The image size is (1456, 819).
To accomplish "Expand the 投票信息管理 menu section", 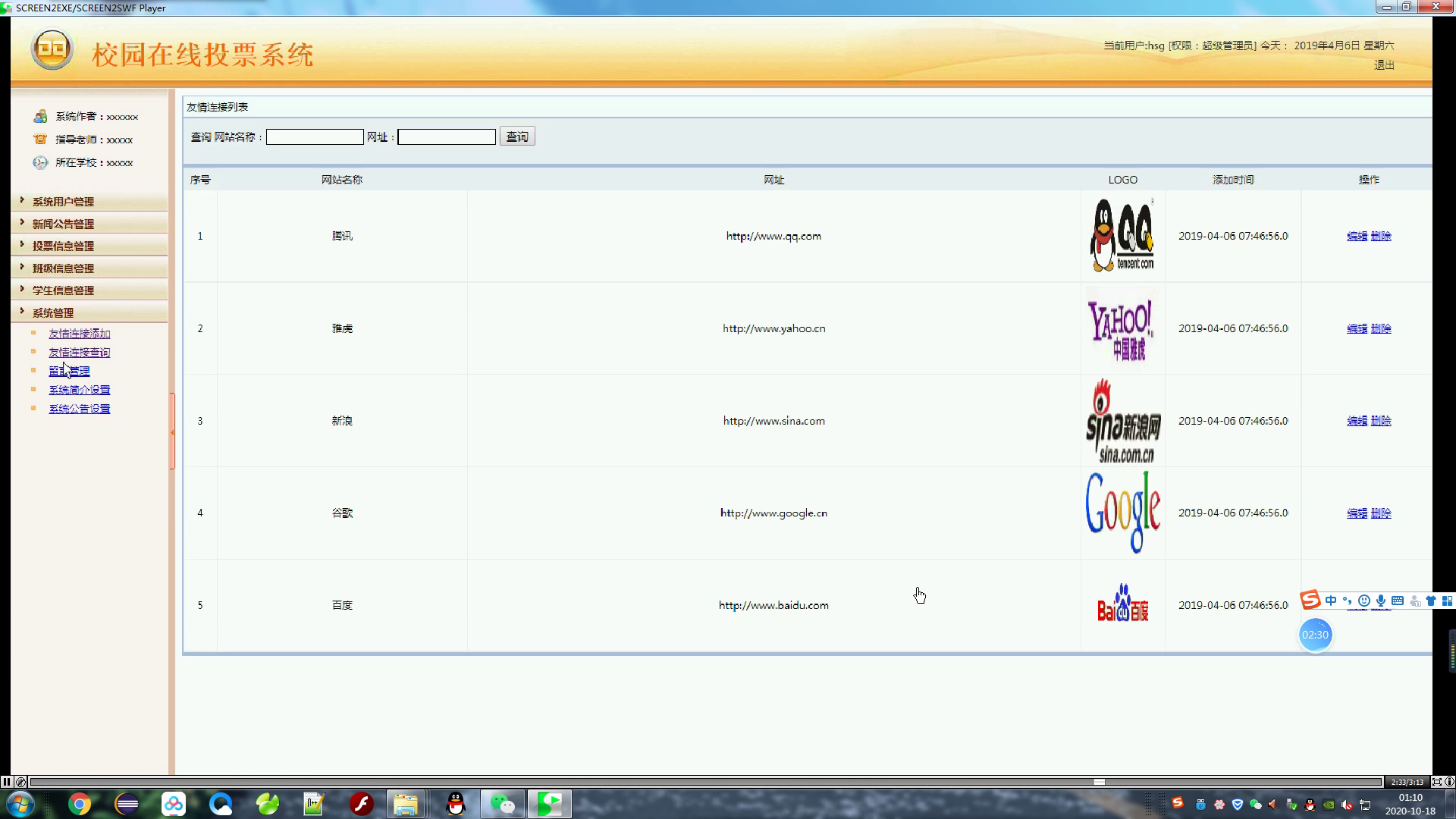I will (x=63, y=246).
